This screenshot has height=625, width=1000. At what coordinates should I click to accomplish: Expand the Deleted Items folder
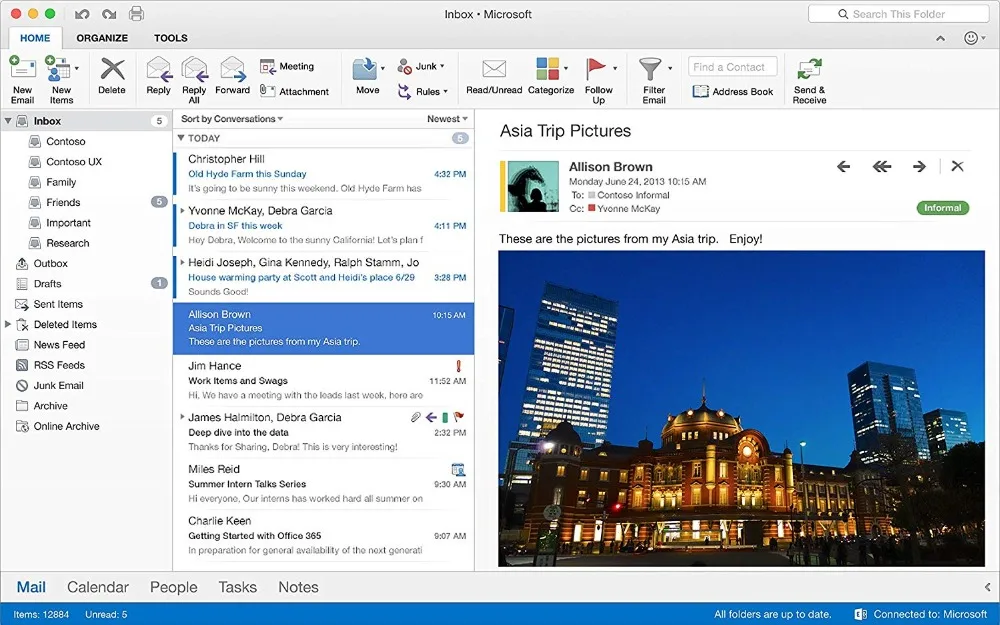coord(8,324)
